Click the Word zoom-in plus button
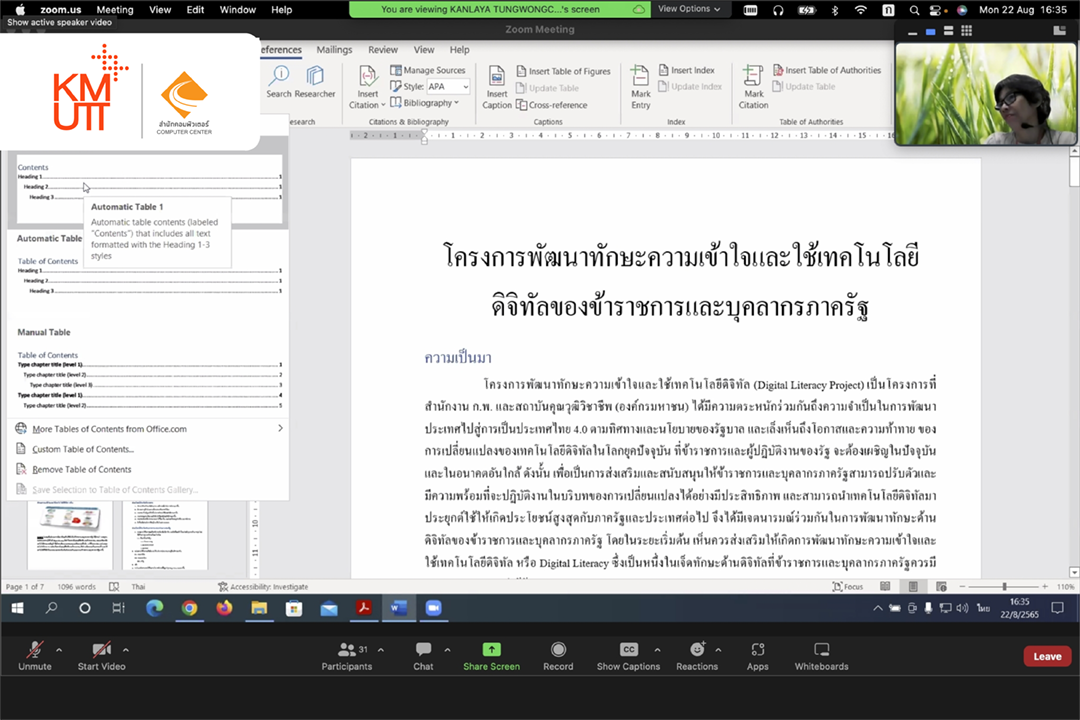1080x720 pixels. (x=1045, y=586)
